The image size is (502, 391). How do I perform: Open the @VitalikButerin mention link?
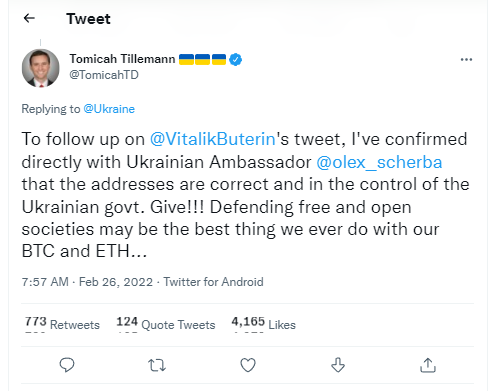point(213,139)
